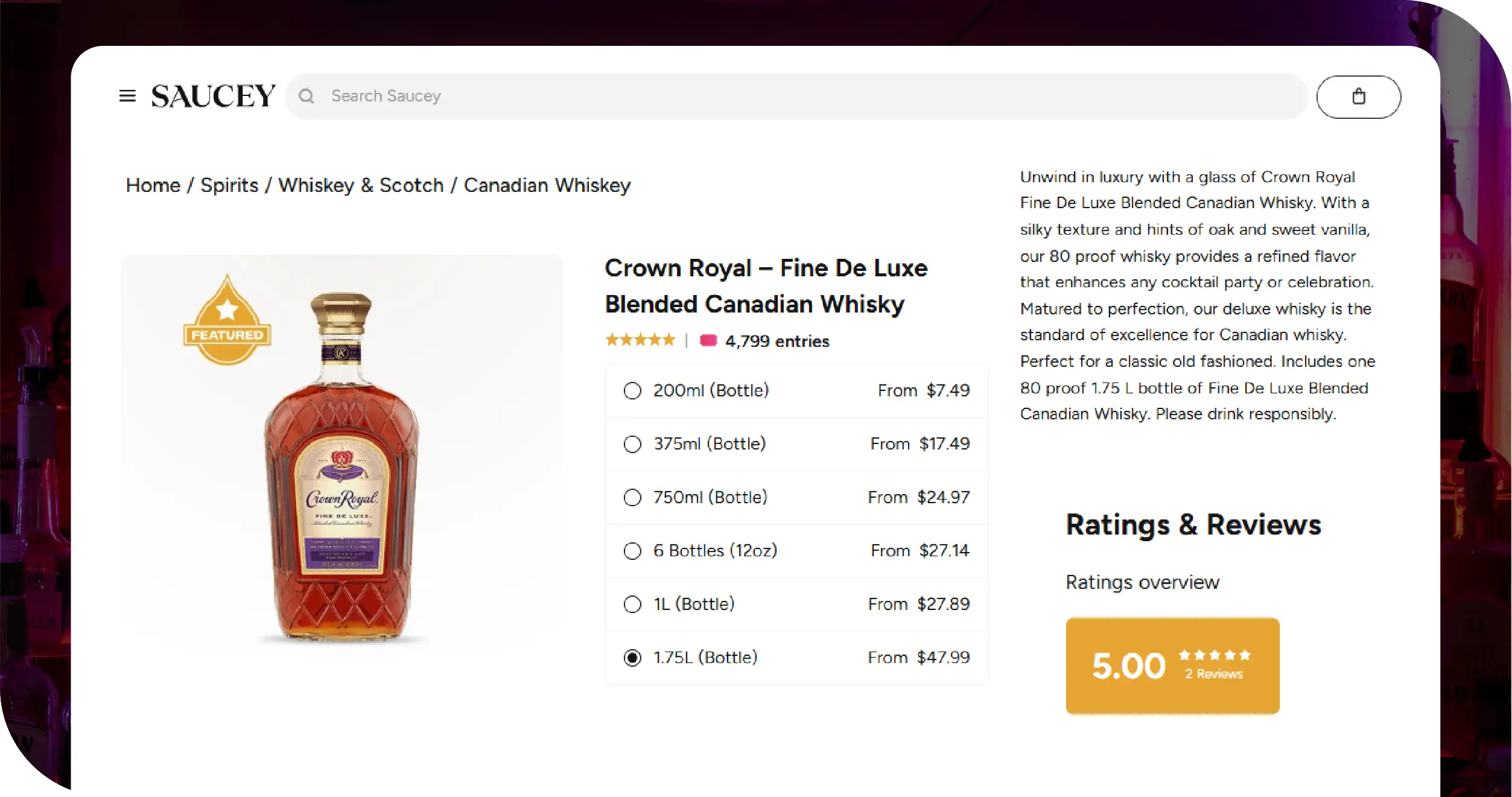The width and height of the screenshot is (1512, 797).
Task: Click the gold star rating under title
Action: point(640,340)
